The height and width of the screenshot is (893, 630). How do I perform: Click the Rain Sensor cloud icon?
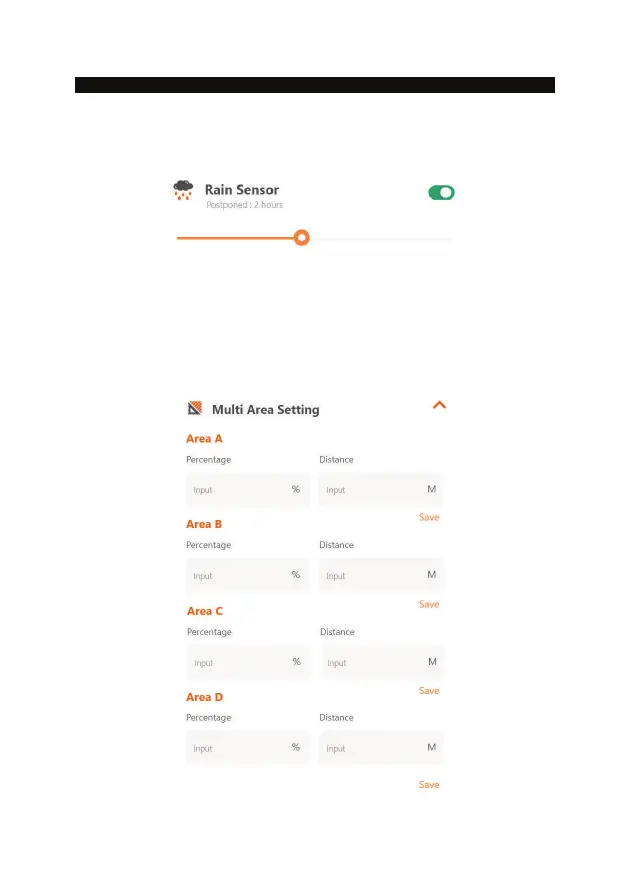click(183, 190)
